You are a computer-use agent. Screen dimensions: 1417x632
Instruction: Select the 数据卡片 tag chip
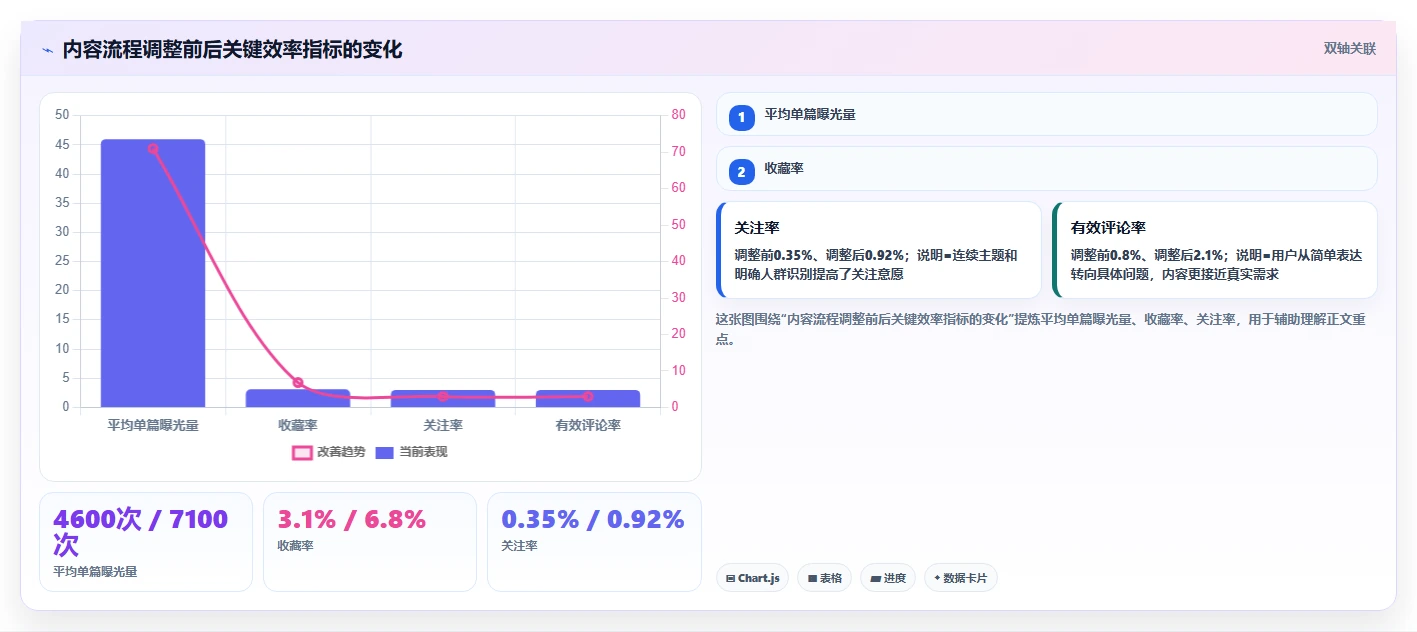click(x=961, y=578)
